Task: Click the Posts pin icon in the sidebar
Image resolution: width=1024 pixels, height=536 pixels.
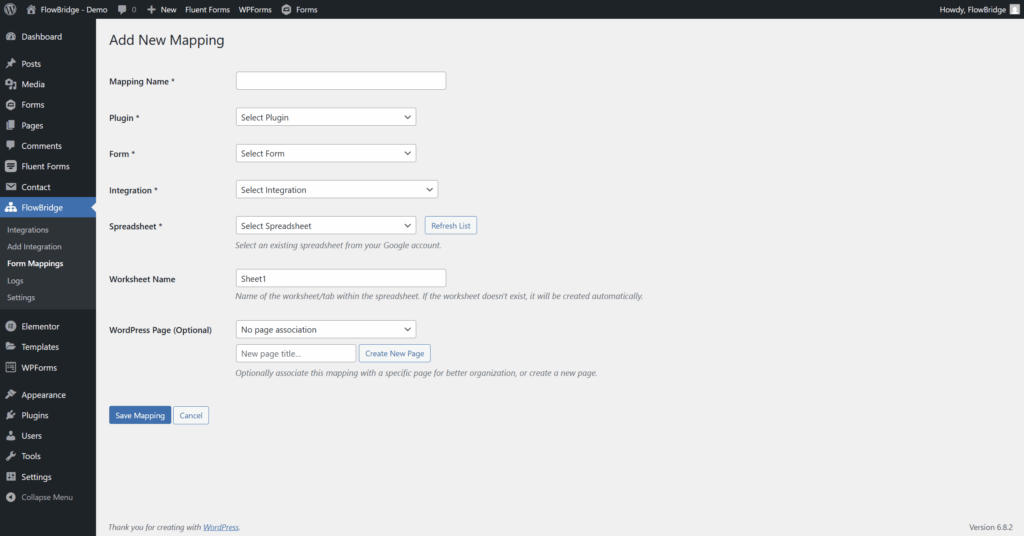Action: coord(10,63)
